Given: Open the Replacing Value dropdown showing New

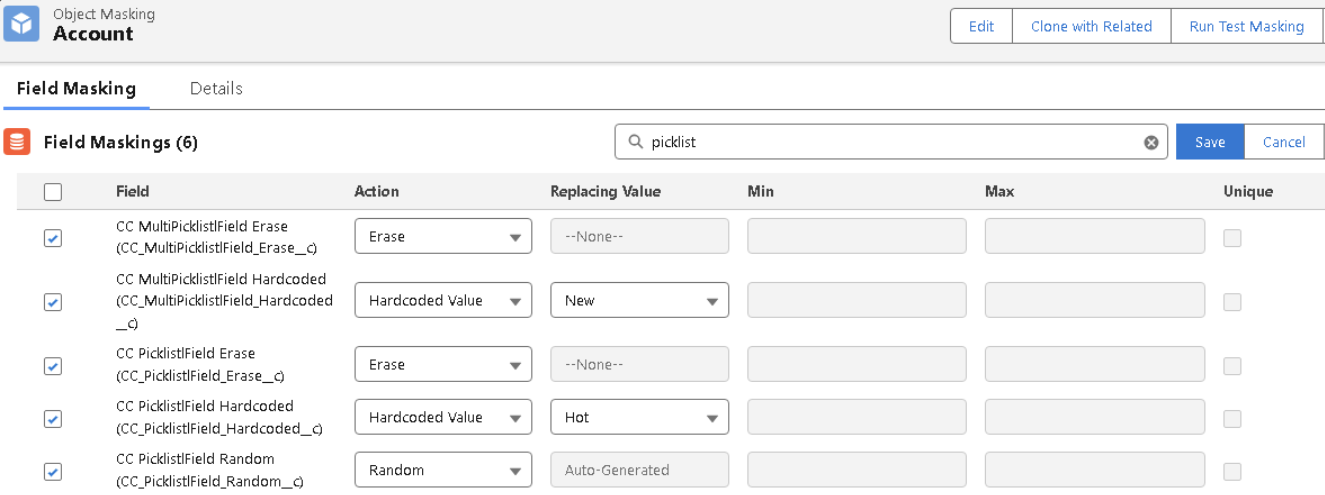Looking at the screenshot, I should coord(639,301).
